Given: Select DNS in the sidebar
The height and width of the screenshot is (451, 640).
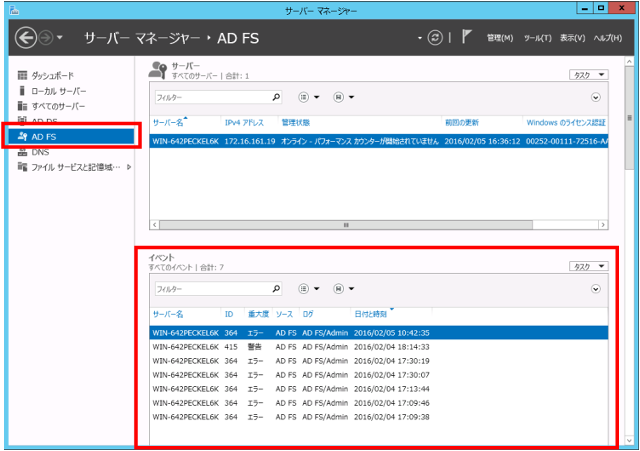Looking at the screenshot, I should click(x=40, y=152).
